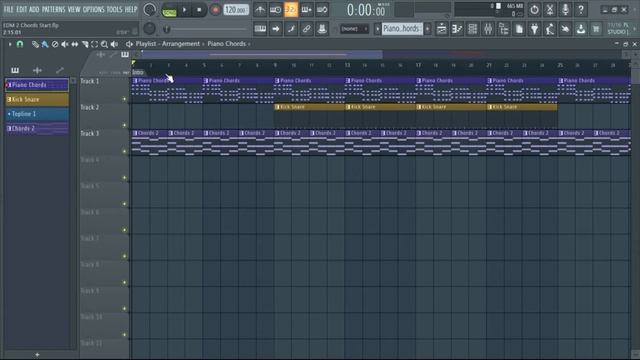Click the microphone audio recording icon
The width and height of the screenshot is (640, 360).
point(565,9)
